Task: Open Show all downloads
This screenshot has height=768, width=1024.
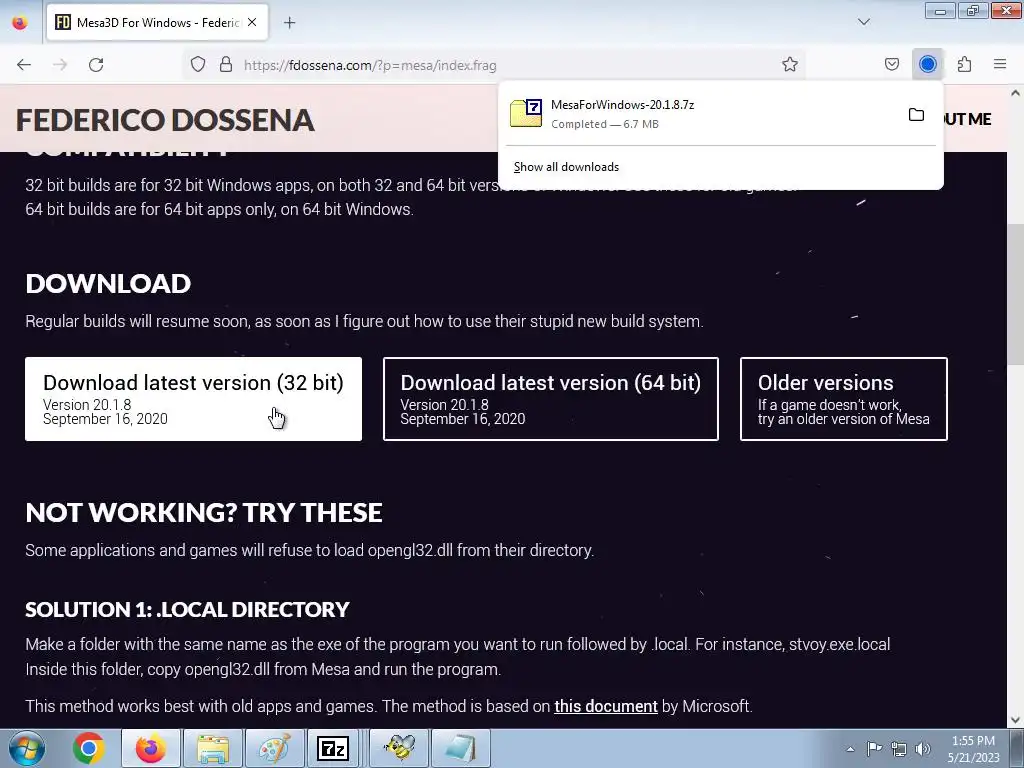Action: pyautogui.click(x=566, y=167)
